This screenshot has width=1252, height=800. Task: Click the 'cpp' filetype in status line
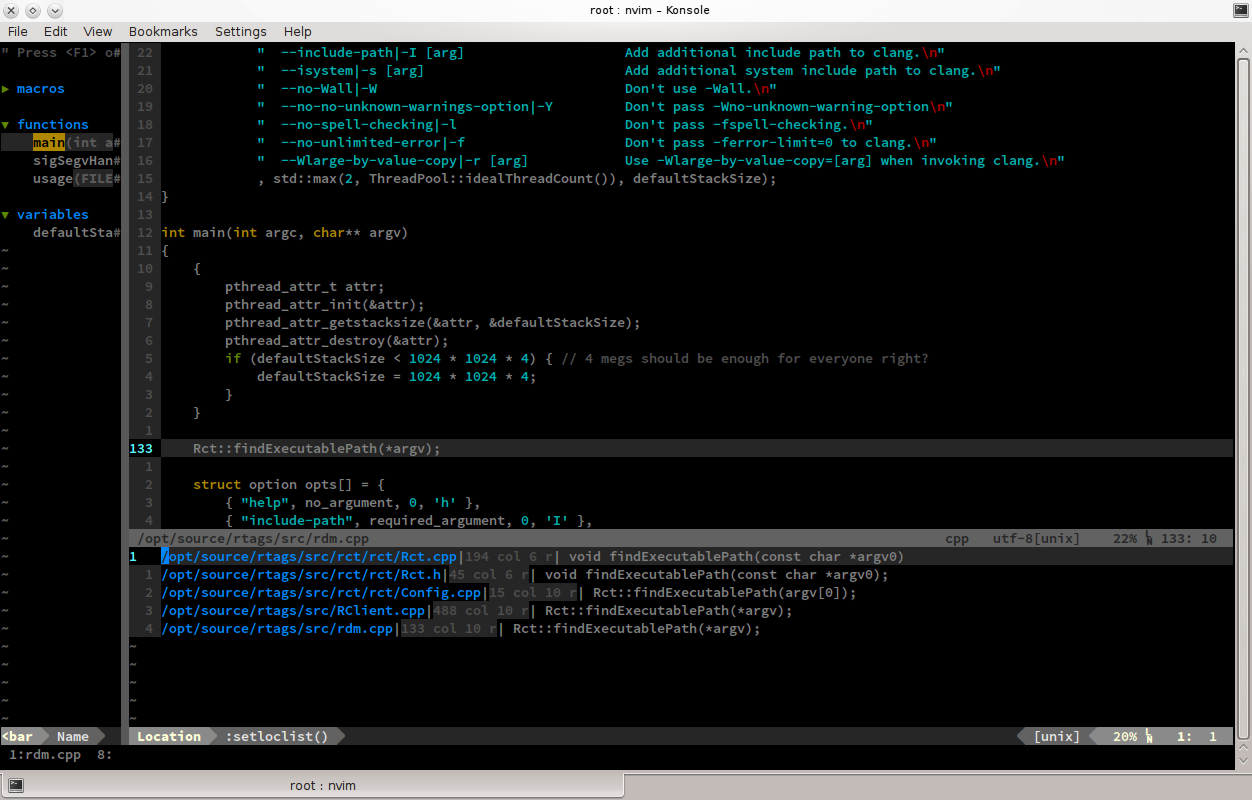(957, 539)
